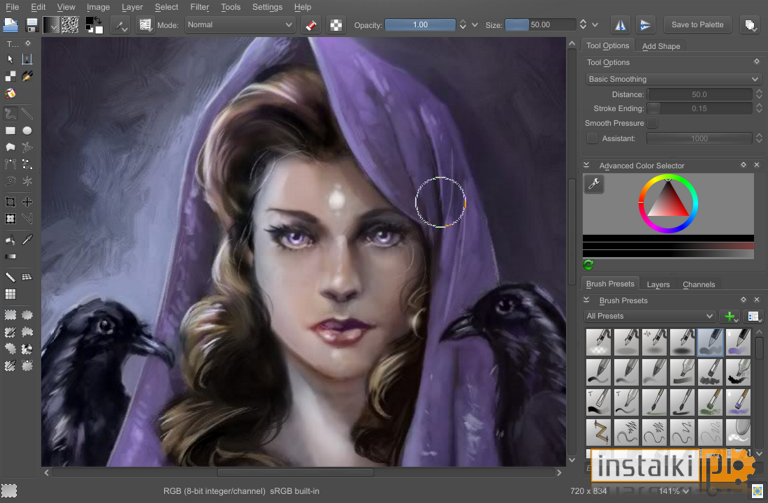Click green refresh icon under color selector
Viewport: 768px width, 503px height.
coord(588,265)
